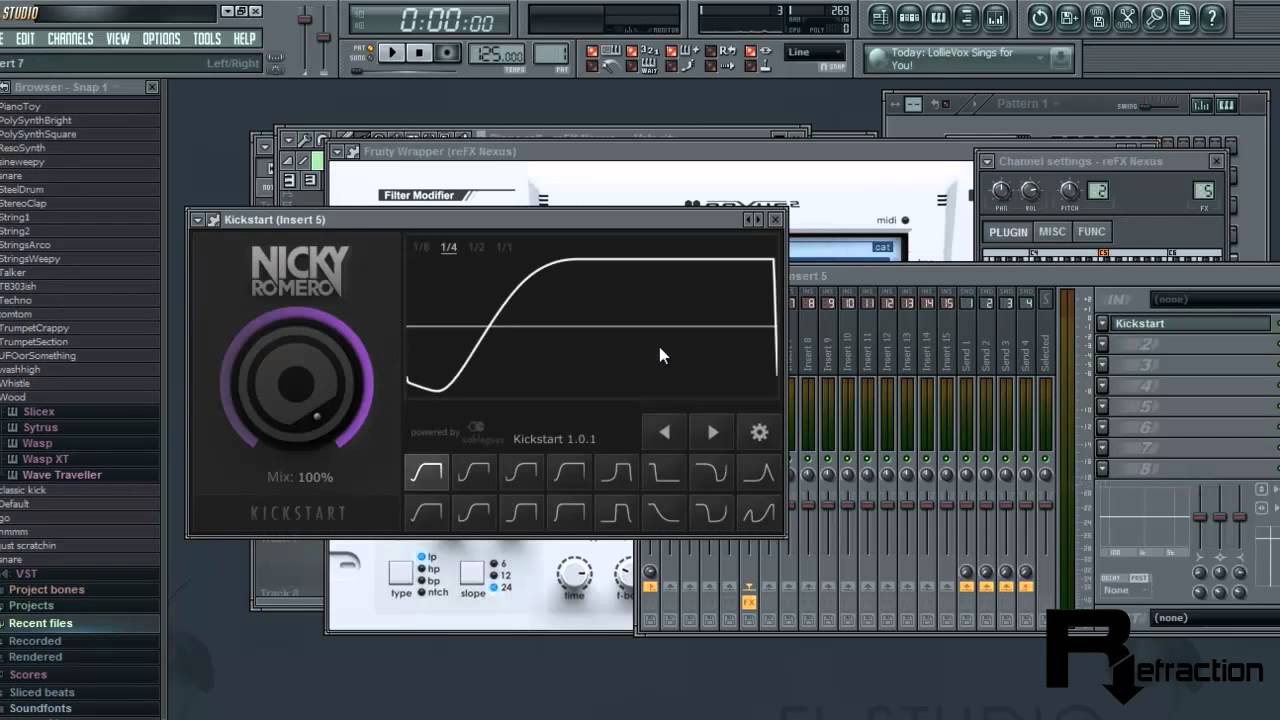Select last peak curve shape in top row
This screenshot has height=720, width=1280.
pos(758,472)
